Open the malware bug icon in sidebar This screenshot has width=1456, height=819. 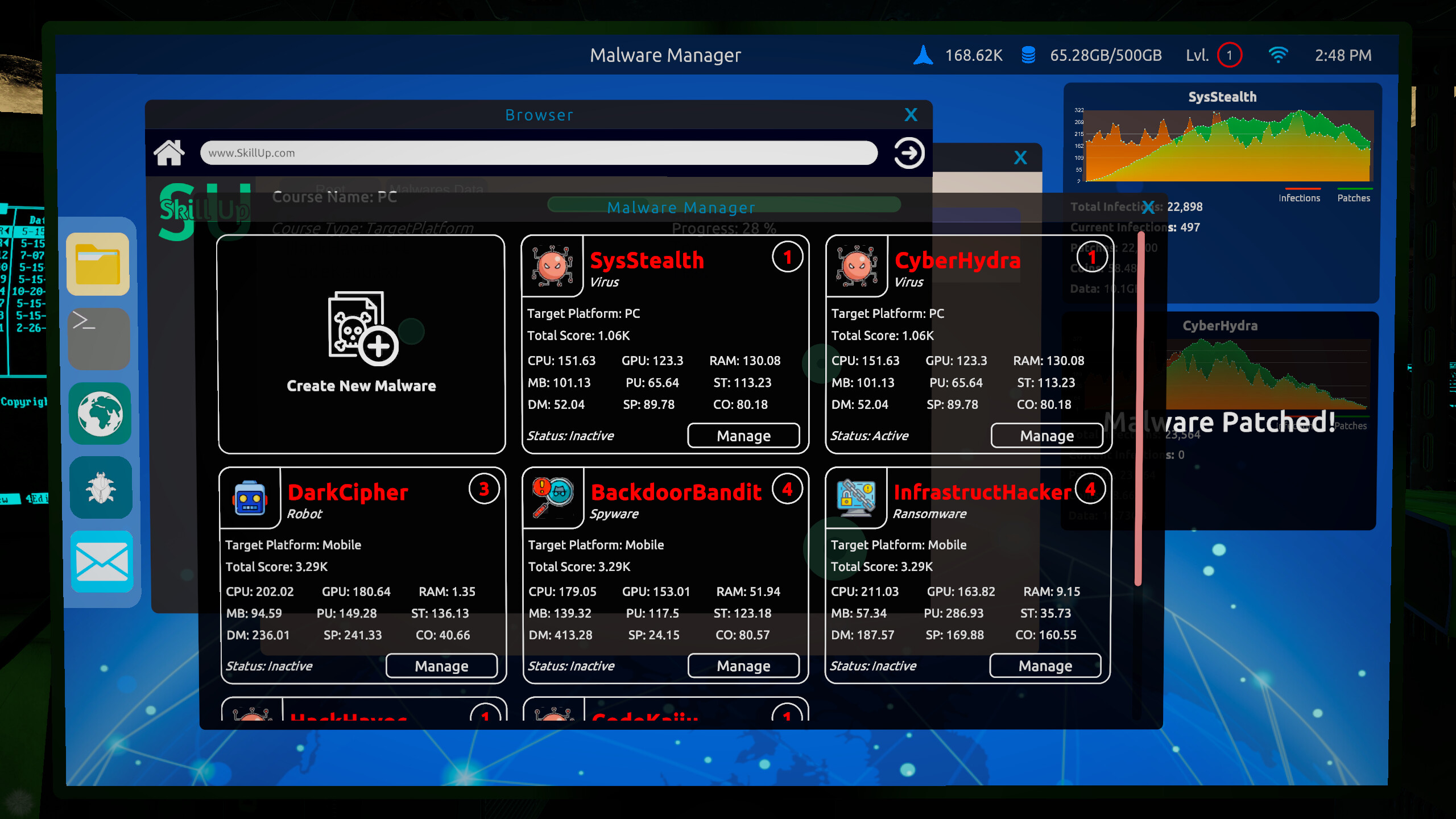point(101,488)
